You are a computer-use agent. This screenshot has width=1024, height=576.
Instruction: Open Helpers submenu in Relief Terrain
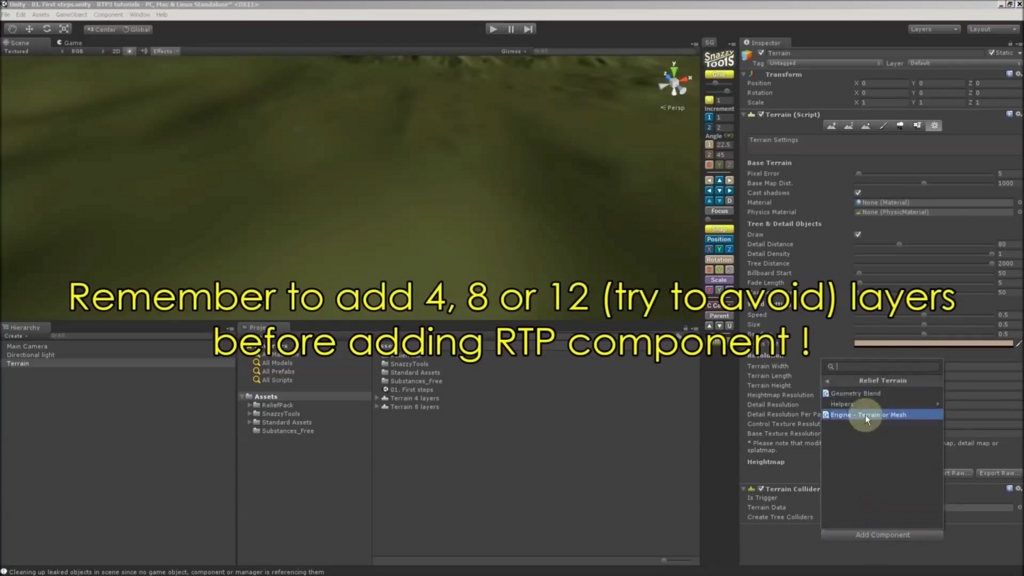pos(882,404)
